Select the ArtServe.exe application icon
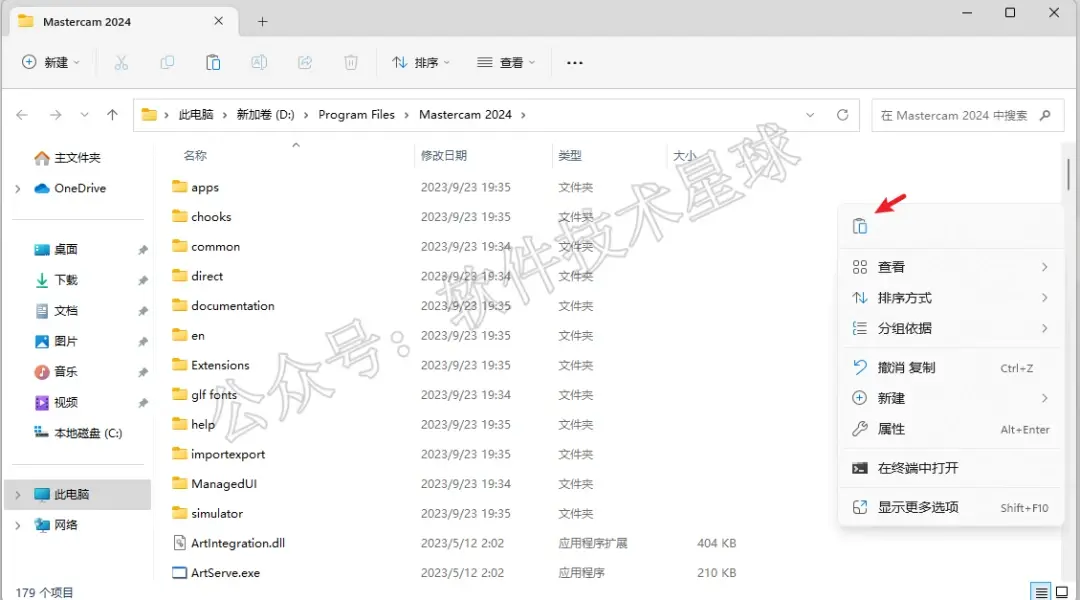 pos(180,572)
